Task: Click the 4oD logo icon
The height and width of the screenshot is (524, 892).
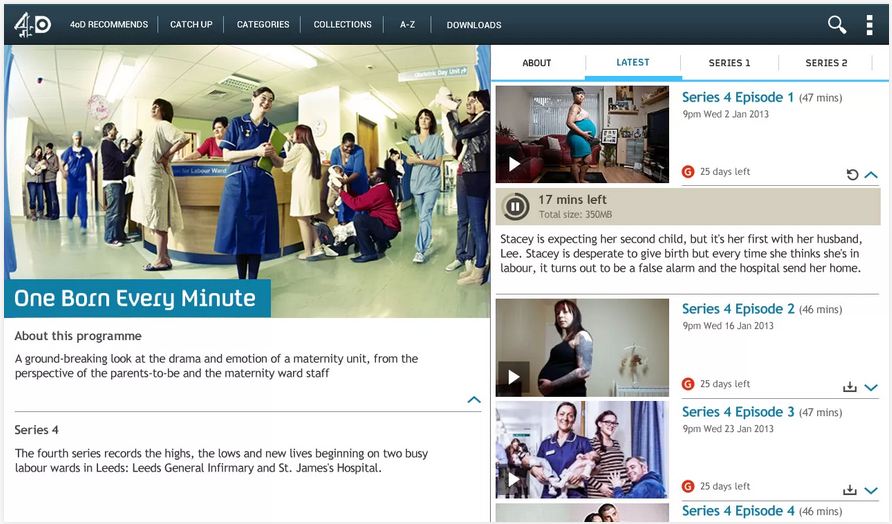Action: click(x=32, y=24)
